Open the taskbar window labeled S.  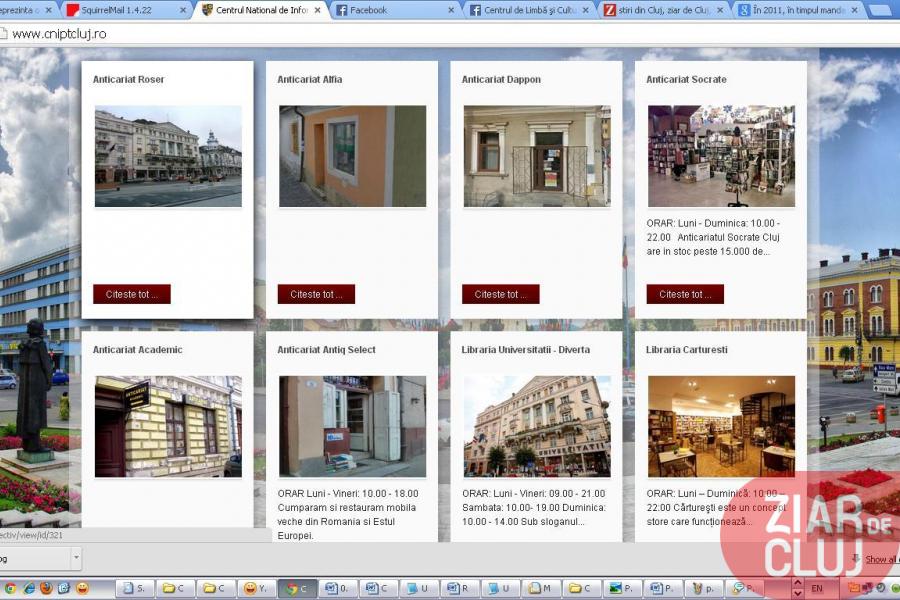pyautogui.click(x=135, y=588)
